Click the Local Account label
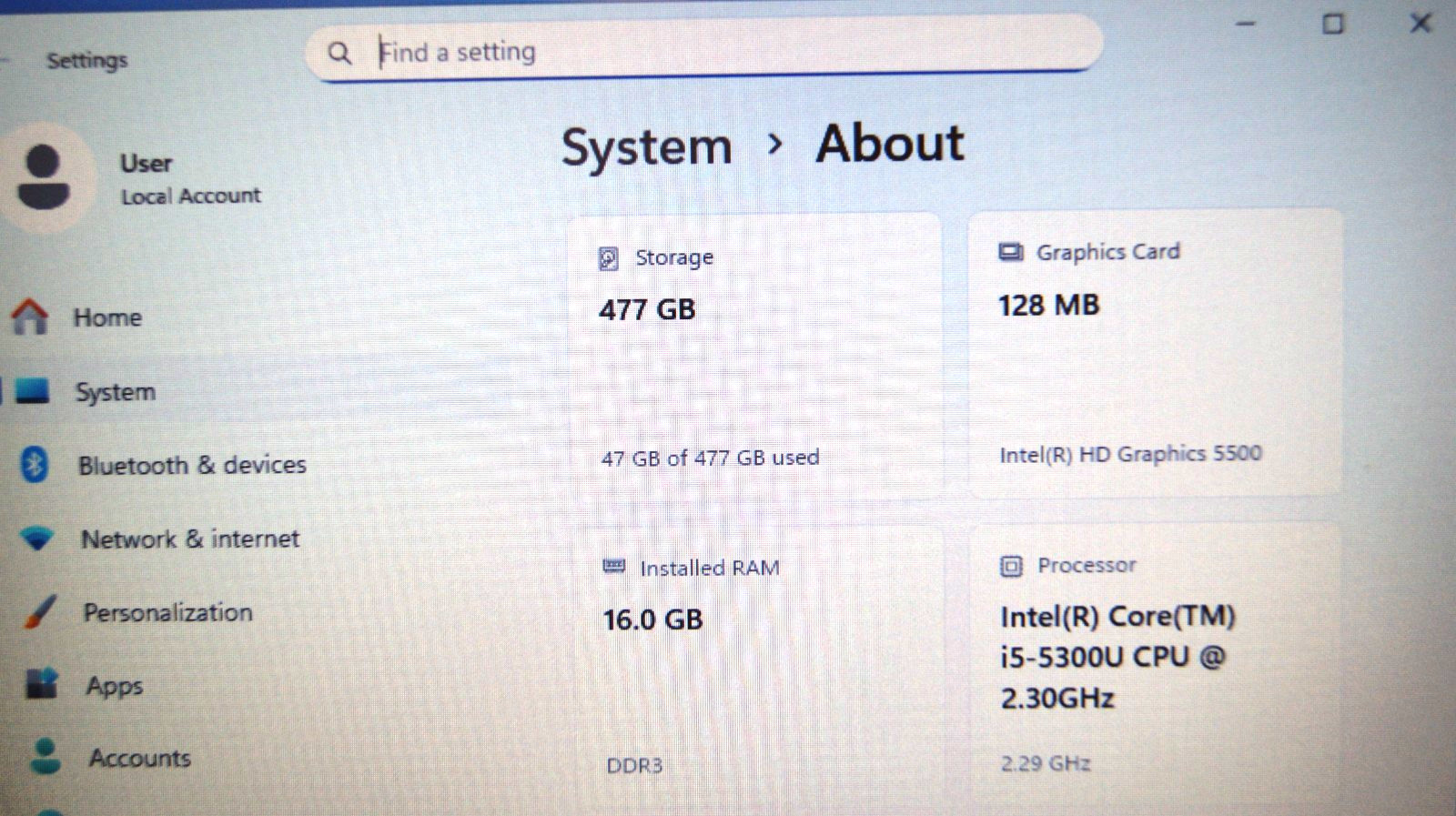The width and height of the screenshot is (1456, 816). coord(191,196)
